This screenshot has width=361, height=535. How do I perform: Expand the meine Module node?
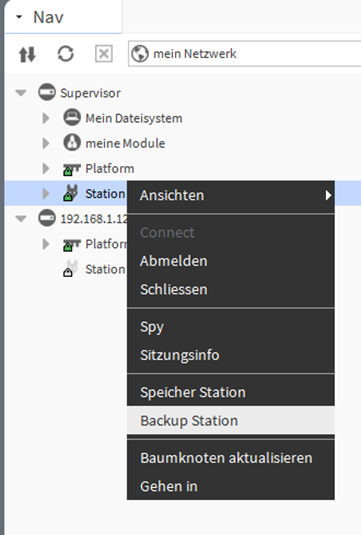pyautogui.click(x=46, y=143)
